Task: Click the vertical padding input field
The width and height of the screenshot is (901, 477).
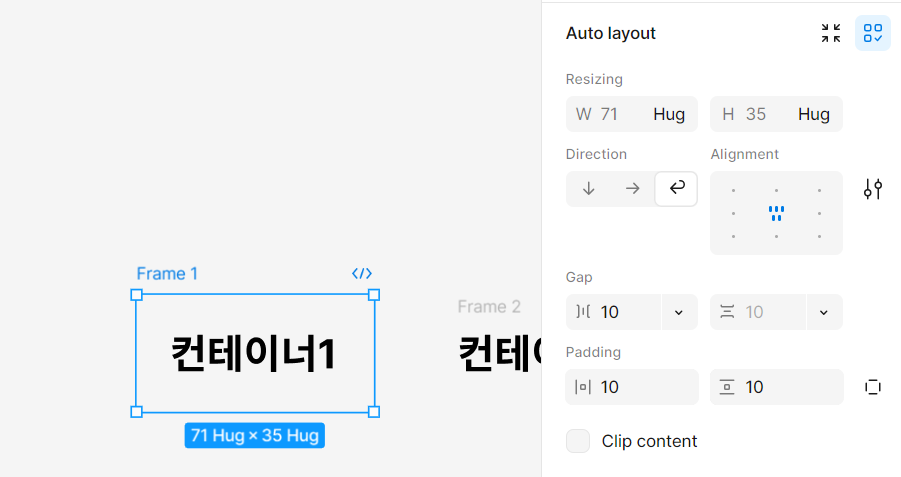Action: tap(777, 387)
